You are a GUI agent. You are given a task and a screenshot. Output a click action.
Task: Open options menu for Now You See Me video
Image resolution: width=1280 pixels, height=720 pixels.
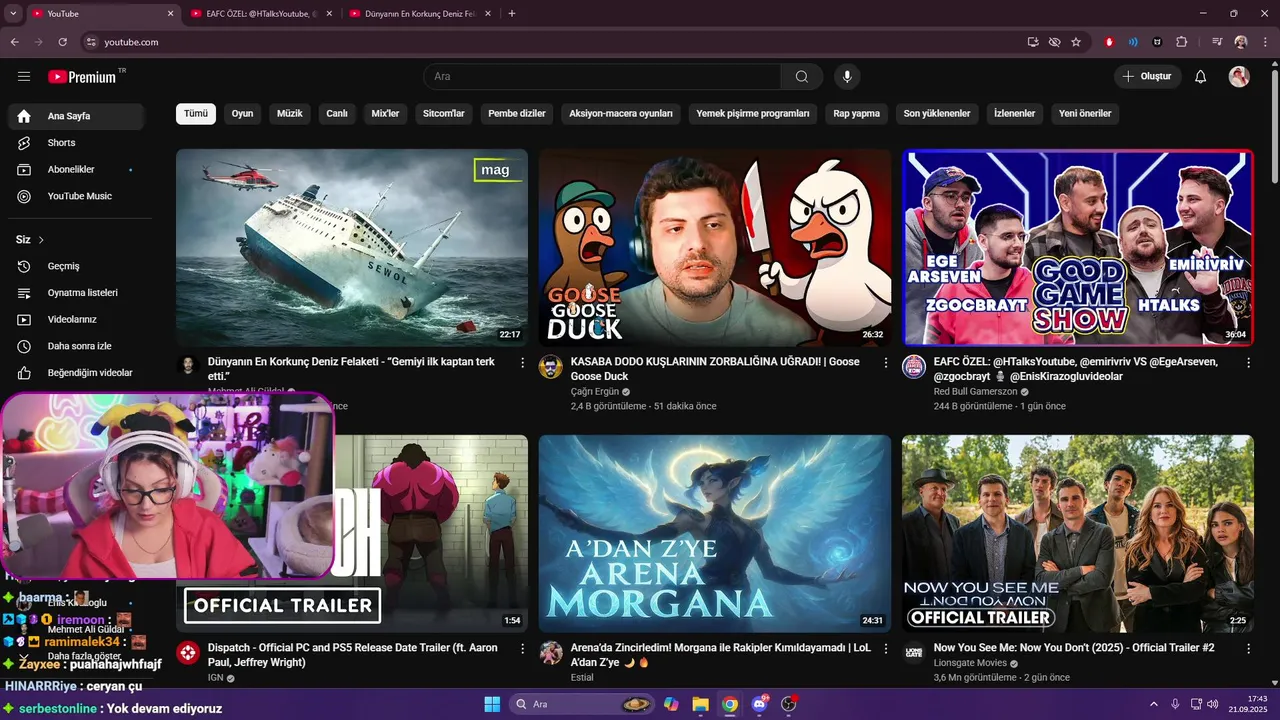[x=1248, y=648]
